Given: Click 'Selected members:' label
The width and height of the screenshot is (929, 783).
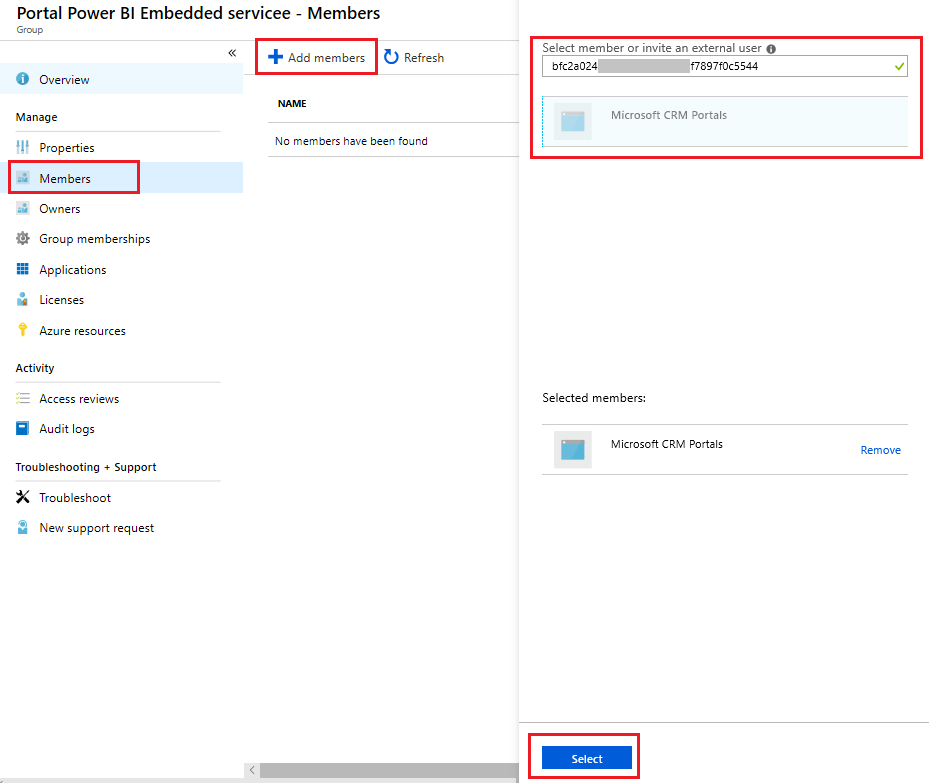Looking at the screenshot, I should pyautogui.click(x=594, y=398).
